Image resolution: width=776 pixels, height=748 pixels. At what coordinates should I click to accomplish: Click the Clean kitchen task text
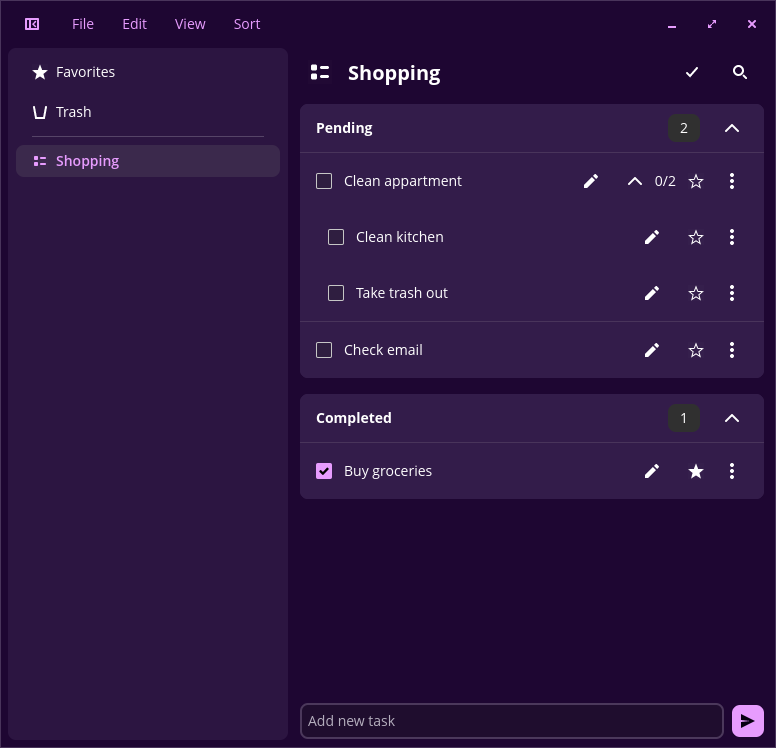[x=400, y=237]
